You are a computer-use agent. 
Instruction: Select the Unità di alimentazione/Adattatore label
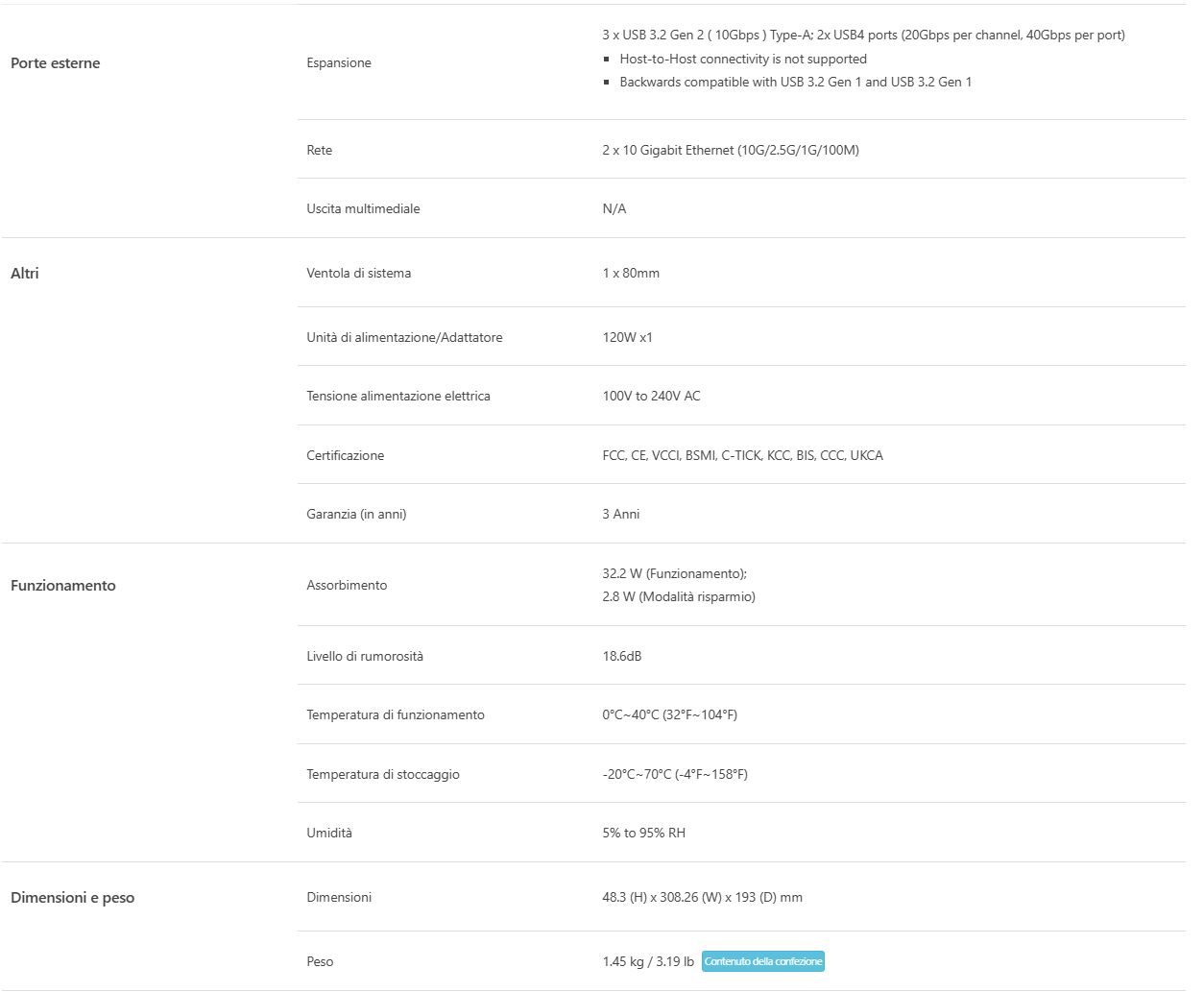click(404, 338)
